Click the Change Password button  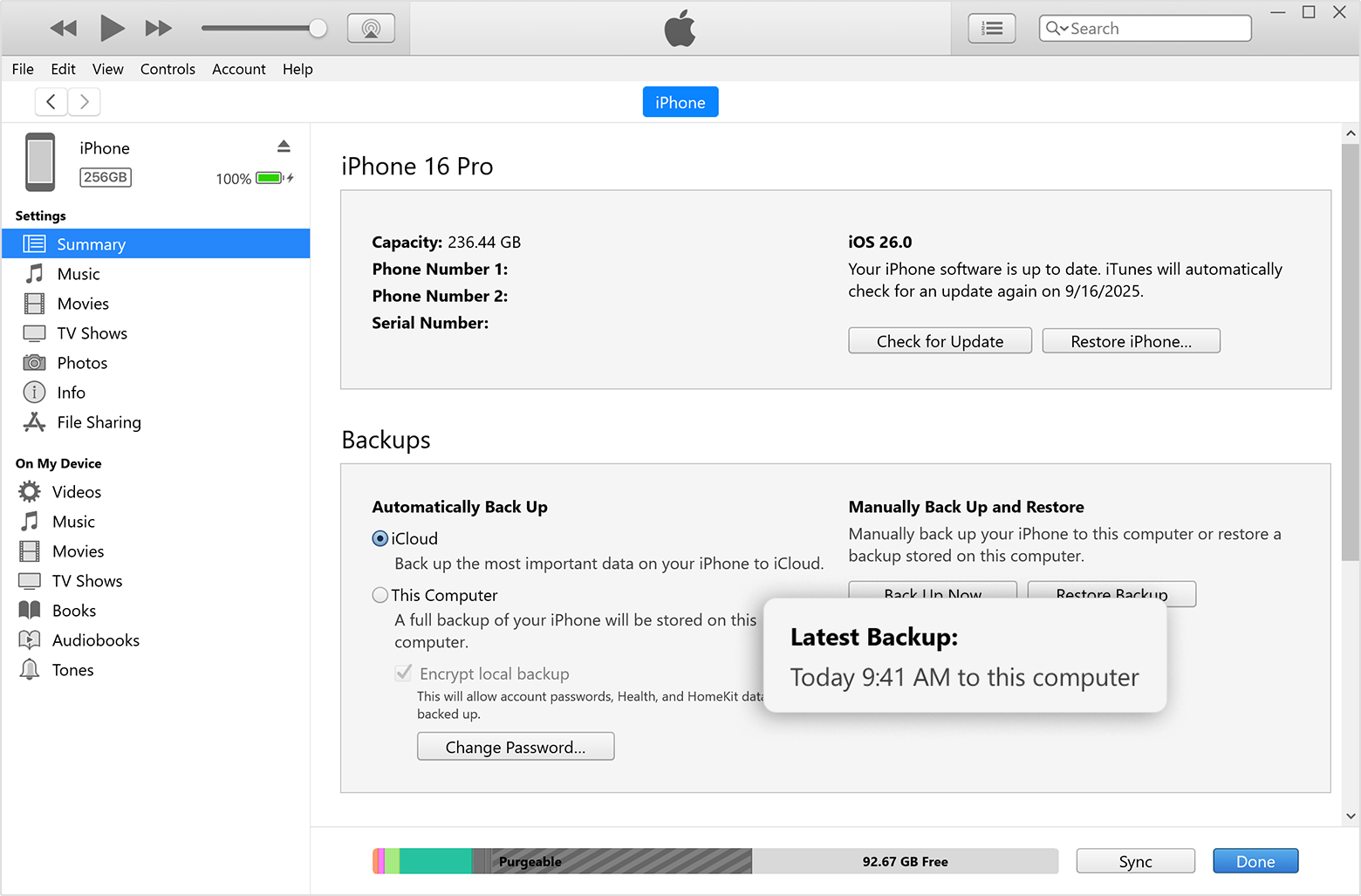(515, 746)
